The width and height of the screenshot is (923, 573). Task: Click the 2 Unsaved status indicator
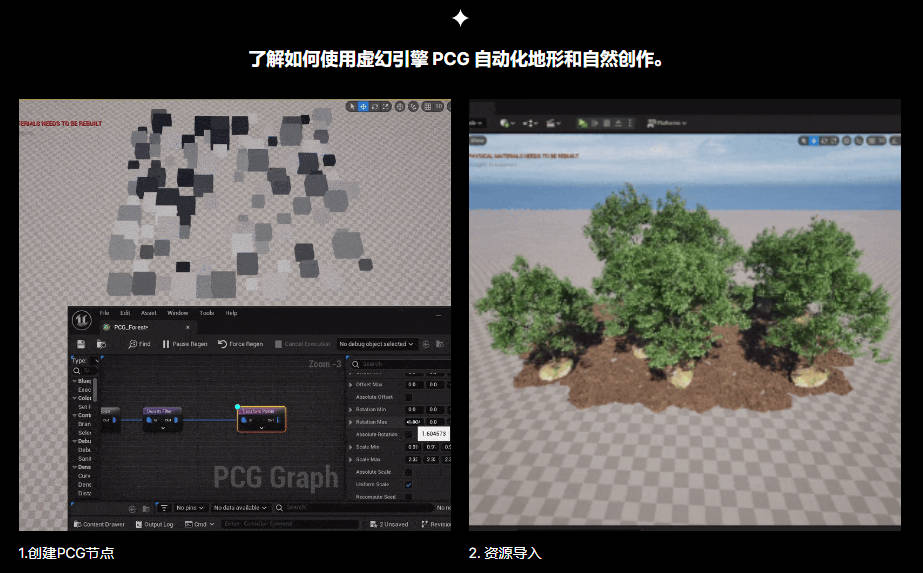[389, 524]
